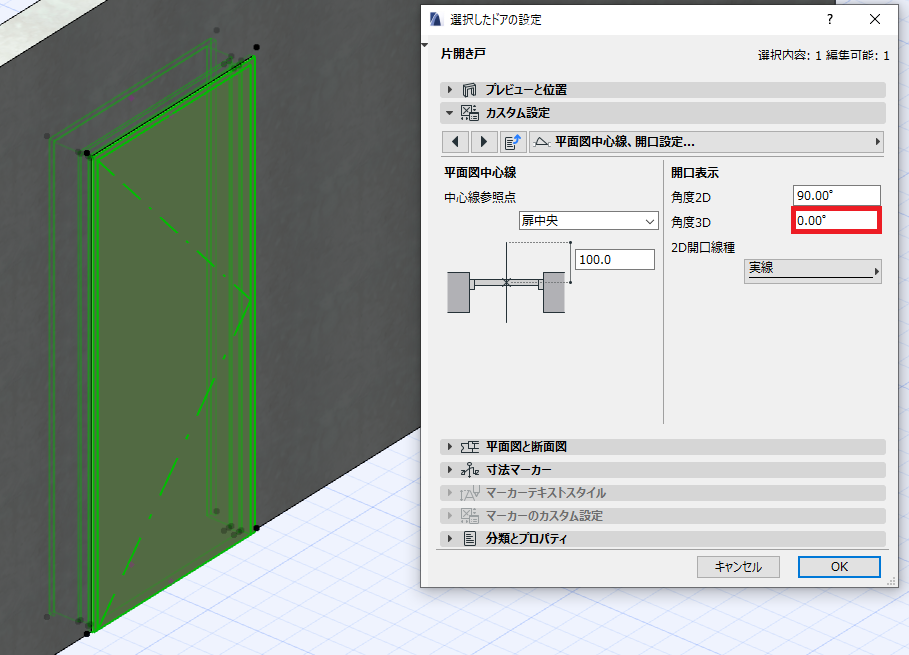
Task: Go to next custom settings page arrow
Action: pyautogui.click(x=483, y=142)
